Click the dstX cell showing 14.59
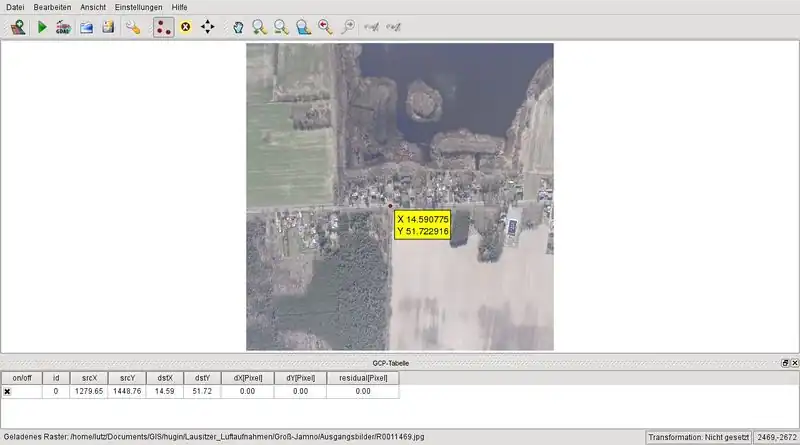800x445 pixels. (164, 391)
